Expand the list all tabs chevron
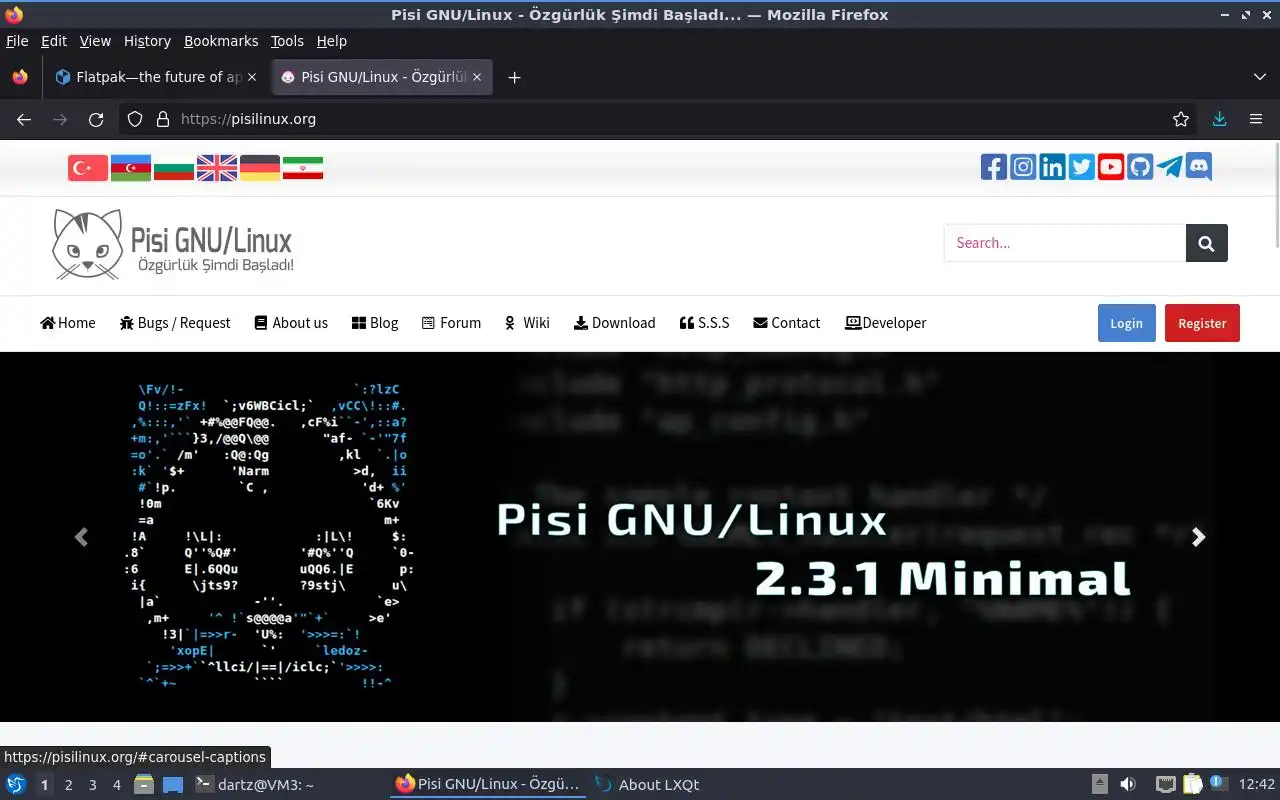This screenshot has width=1280, height=800. (x=1260, y=77)
